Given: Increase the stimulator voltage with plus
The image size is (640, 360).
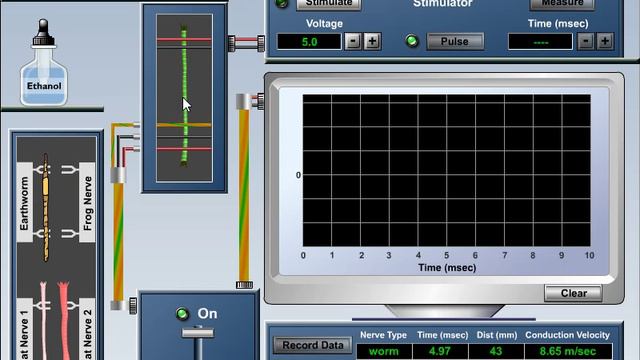Looking at the screenshot, I should point(372,42).
